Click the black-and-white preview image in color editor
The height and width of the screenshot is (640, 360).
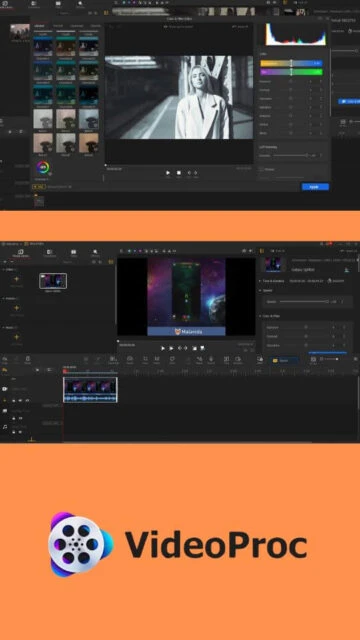[x=179, y=98]
